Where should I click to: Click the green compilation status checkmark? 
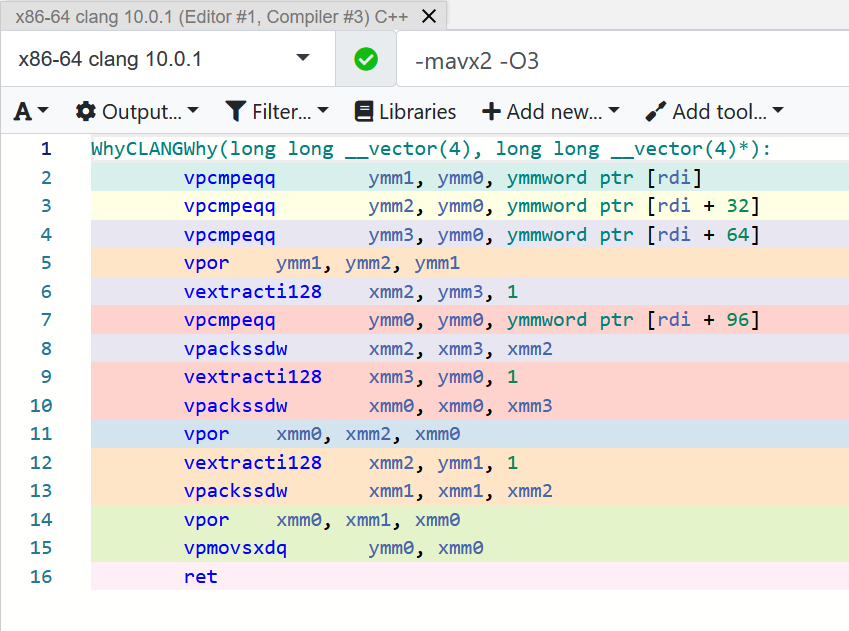[x=366, y=59]
